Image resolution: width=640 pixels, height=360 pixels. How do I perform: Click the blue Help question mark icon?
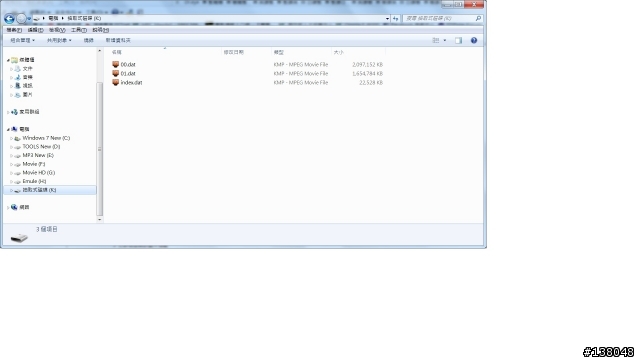pyautogui.click(x=473, y=40)
